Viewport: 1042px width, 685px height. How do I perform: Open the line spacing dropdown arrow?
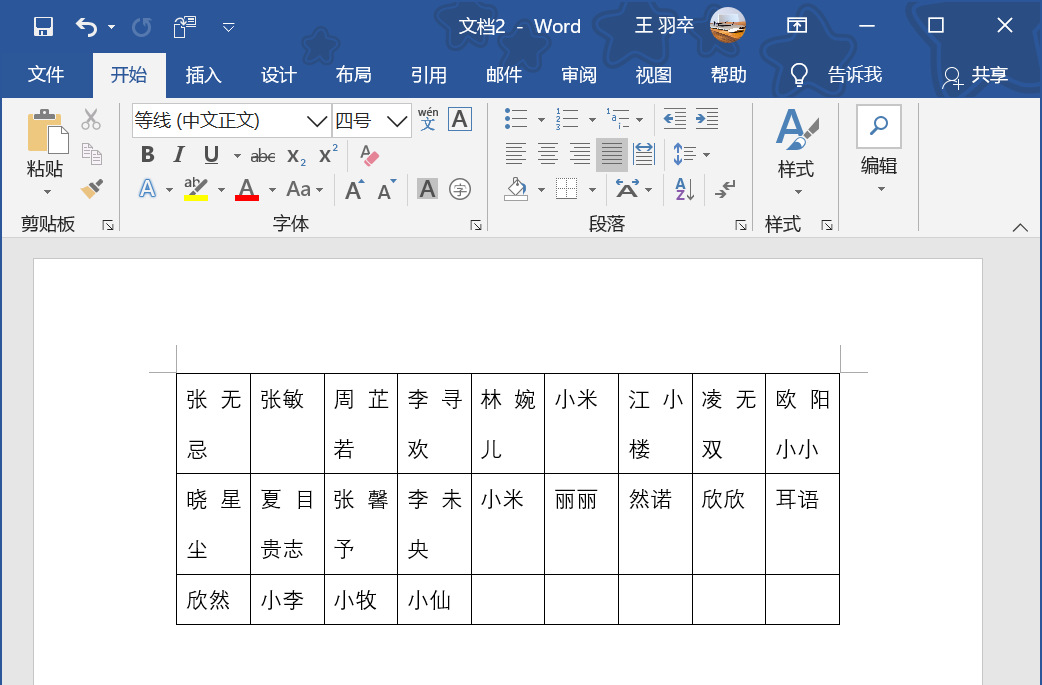click(706, 153)
